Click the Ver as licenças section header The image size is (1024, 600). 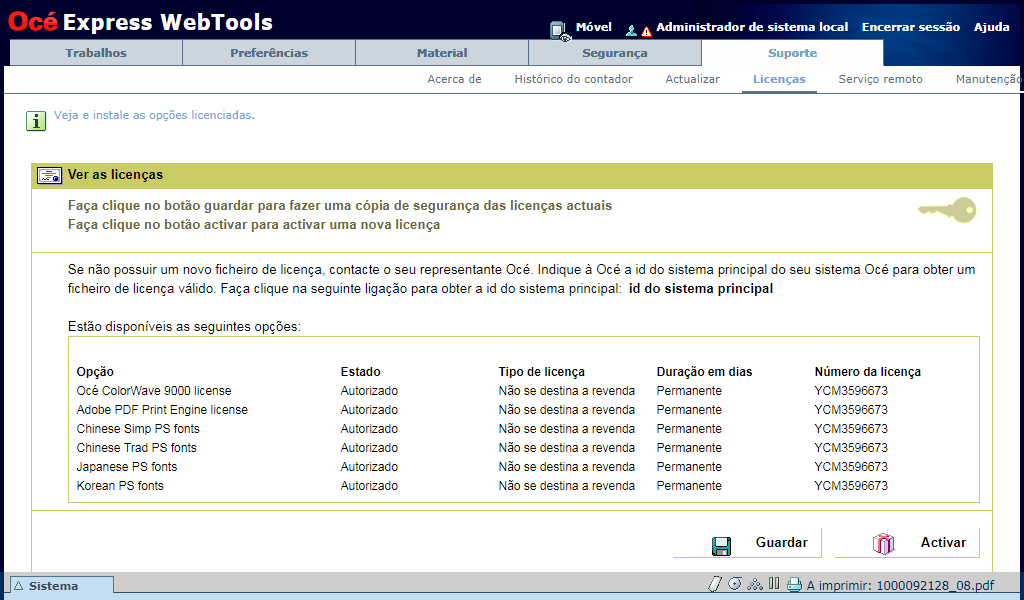[512, 175]
